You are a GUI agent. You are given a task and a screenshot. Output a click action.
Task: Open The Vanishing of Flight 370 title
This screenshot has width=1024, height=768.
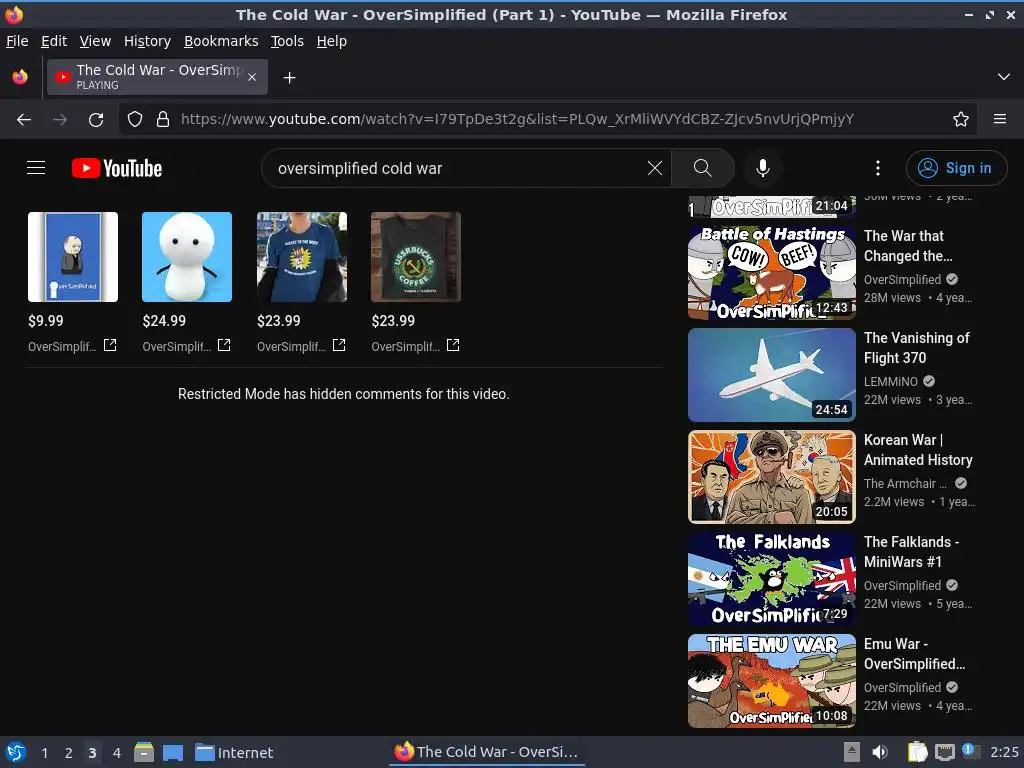(x=917, y=347)
